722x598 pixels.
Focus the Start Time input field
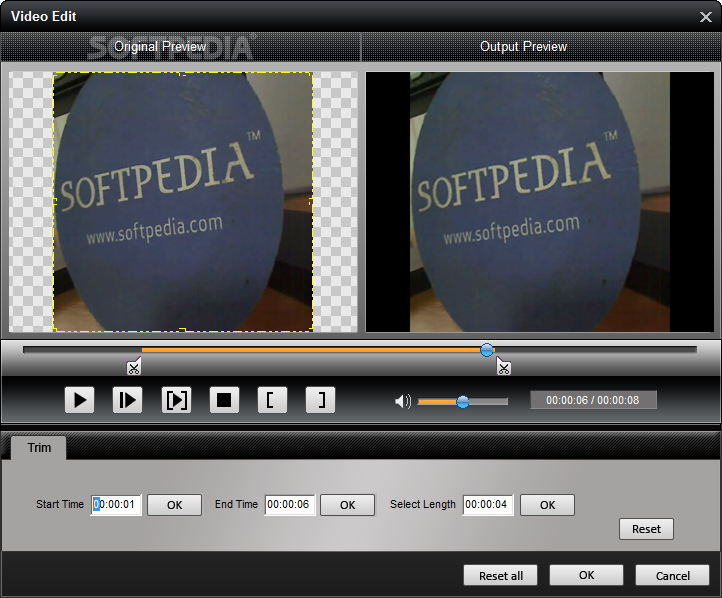tap(116, 505)
